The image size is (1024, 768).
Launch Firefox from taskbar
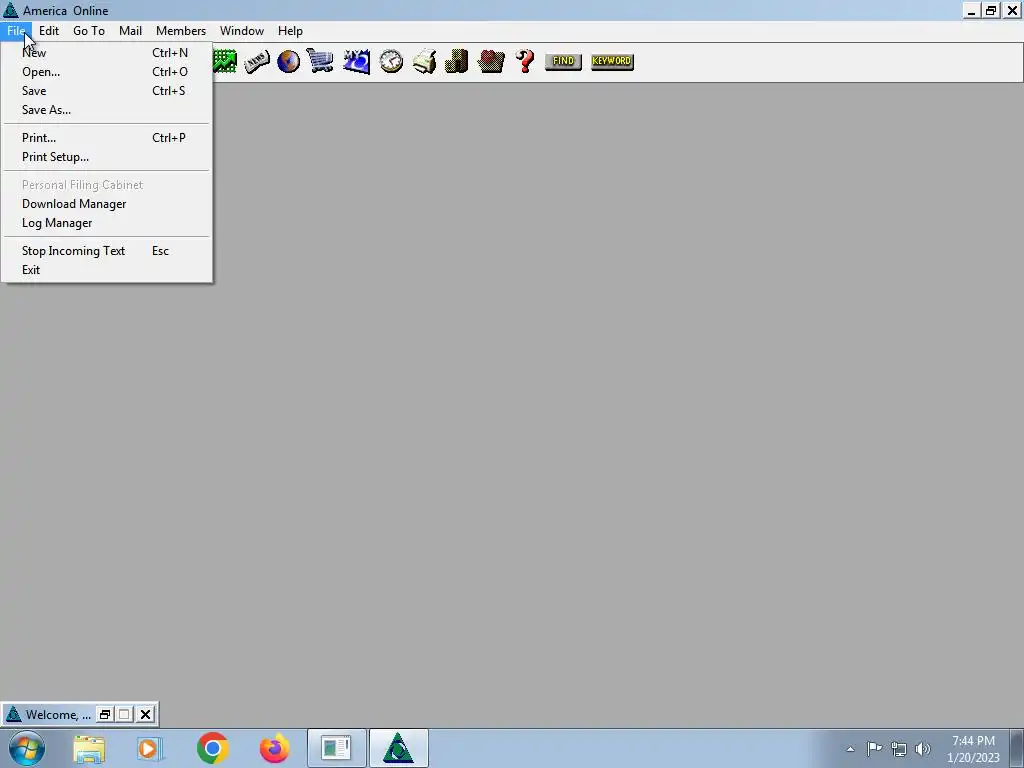point(274,748)
